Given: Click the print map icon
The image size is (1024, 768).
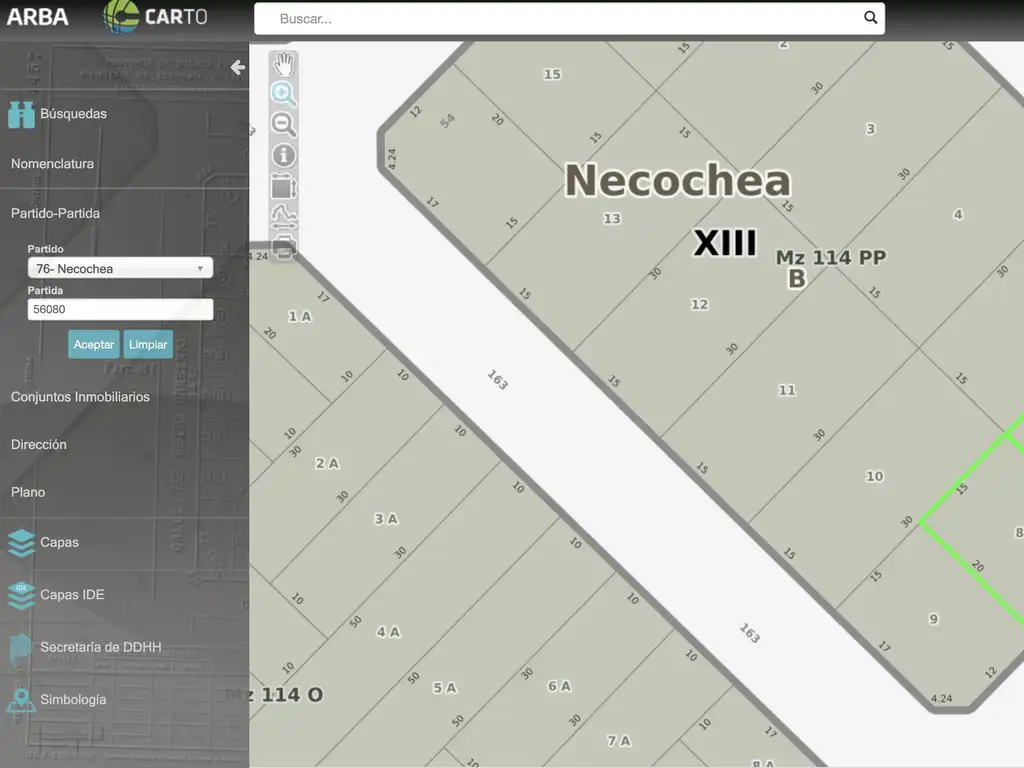Looking at the screenshot, I should click(x=284, y=249).
